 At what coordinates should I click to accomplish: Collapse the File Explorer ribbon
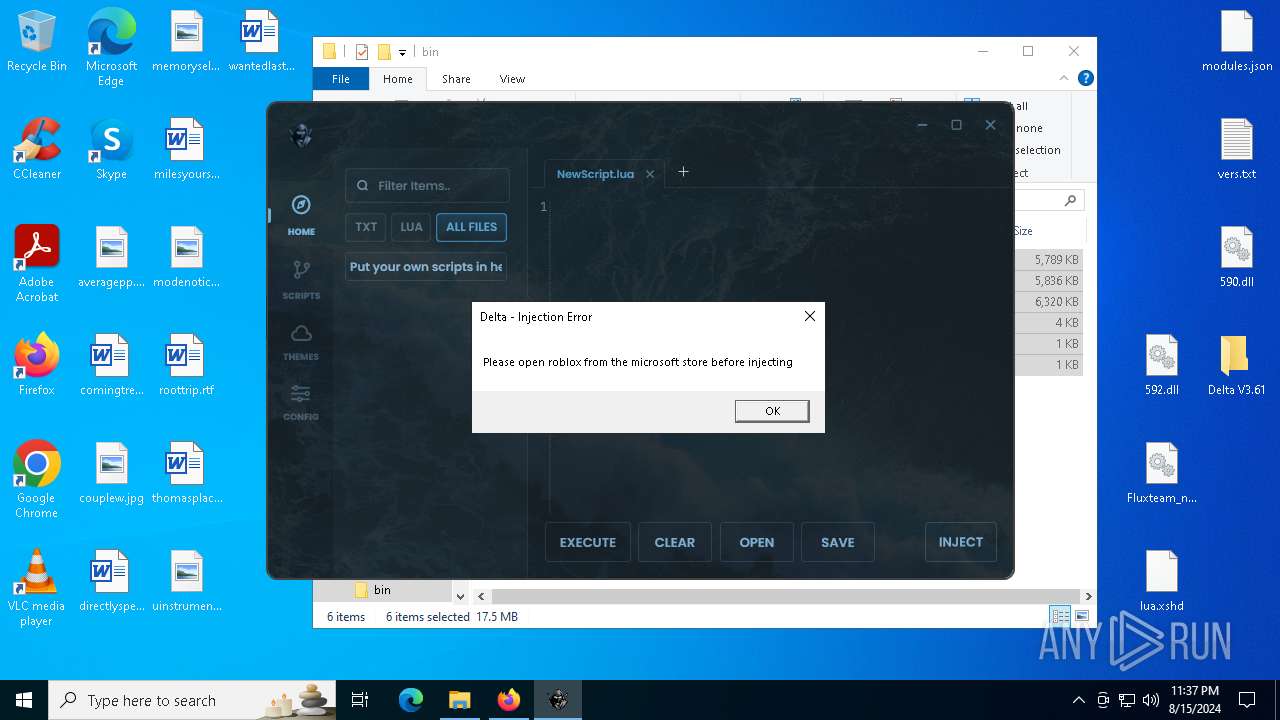pos(1064,78)
